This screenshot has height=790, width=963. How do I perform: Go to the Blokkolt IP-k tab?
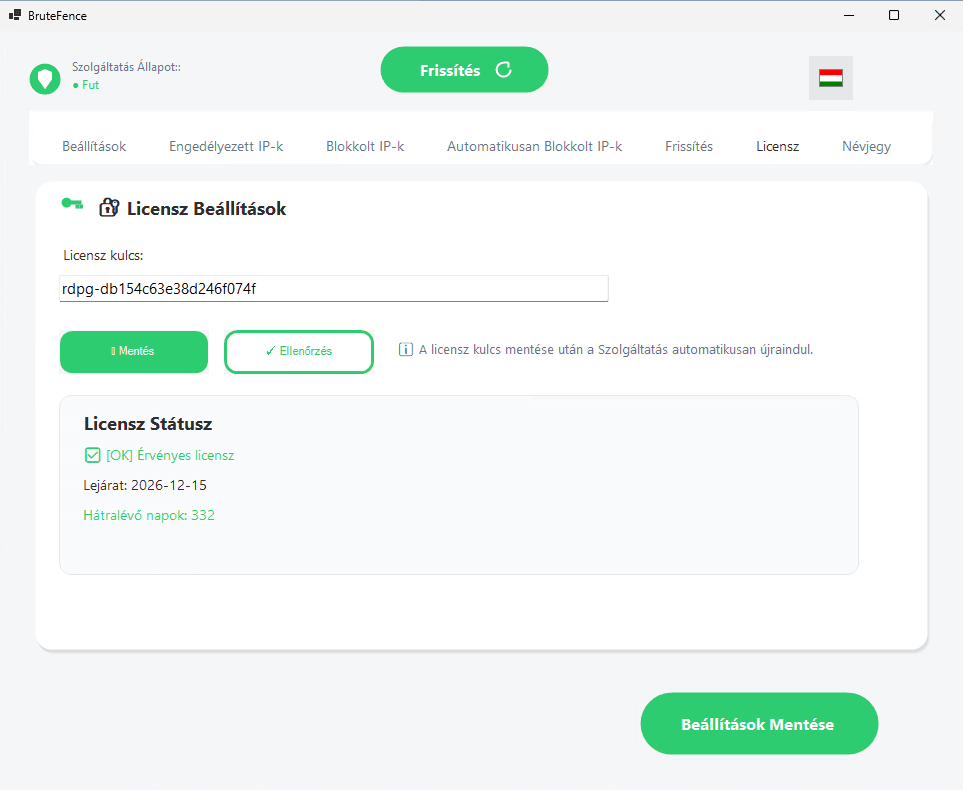365,146
